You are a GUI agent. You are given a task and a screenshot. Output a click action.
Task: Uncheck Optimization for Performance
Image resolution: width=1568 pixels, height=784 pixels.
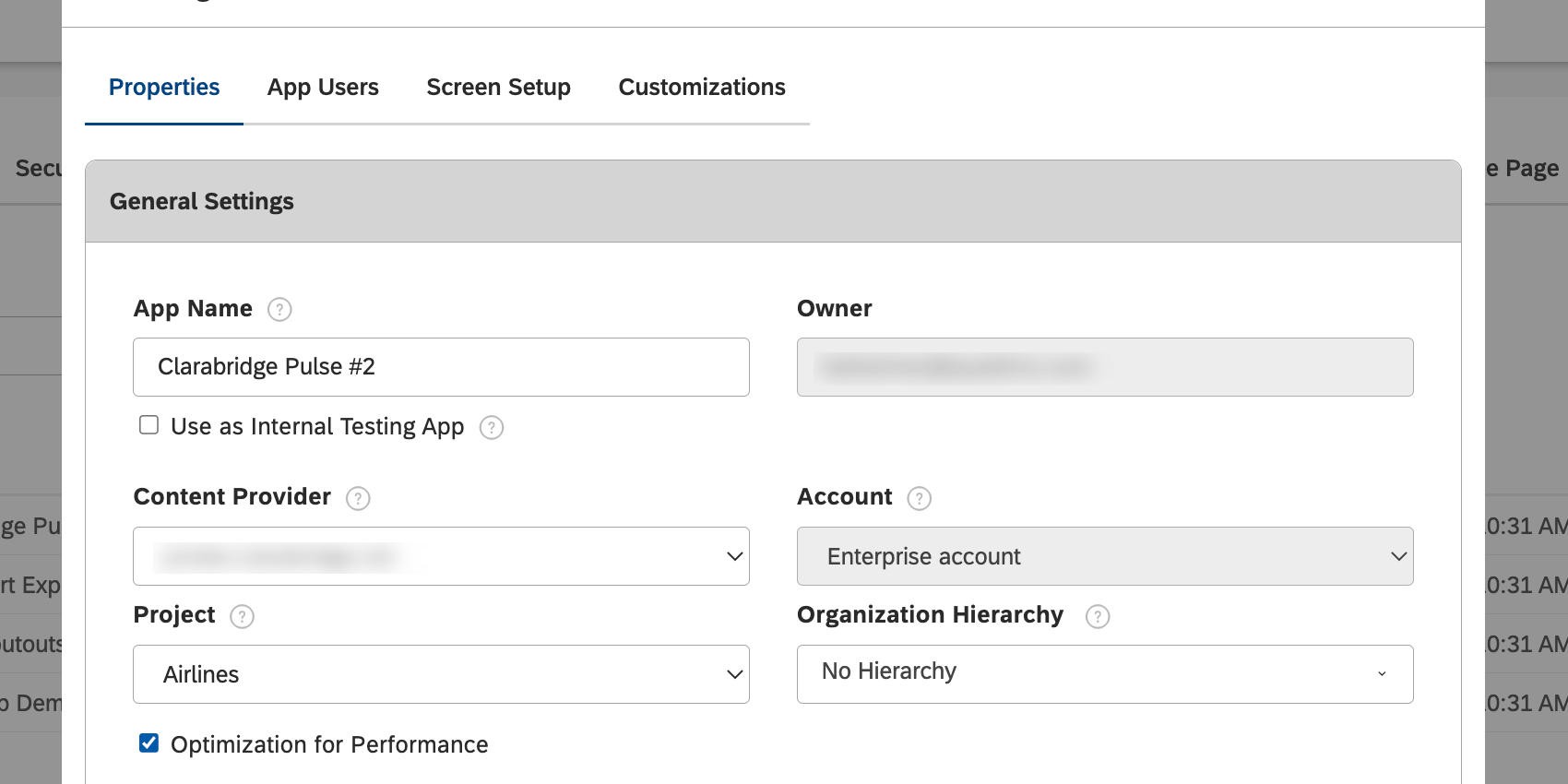(x=148, y=742)
